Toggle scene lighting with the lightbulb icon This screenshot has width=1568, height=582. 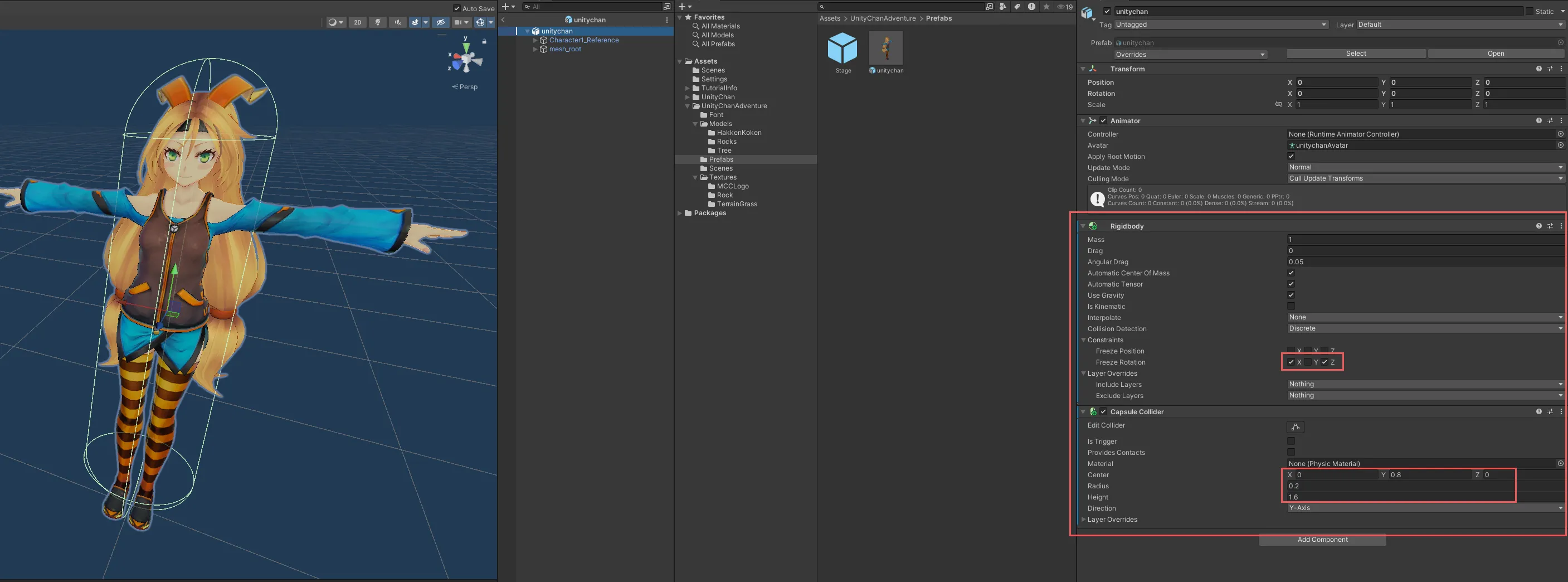tap(377, 22)
